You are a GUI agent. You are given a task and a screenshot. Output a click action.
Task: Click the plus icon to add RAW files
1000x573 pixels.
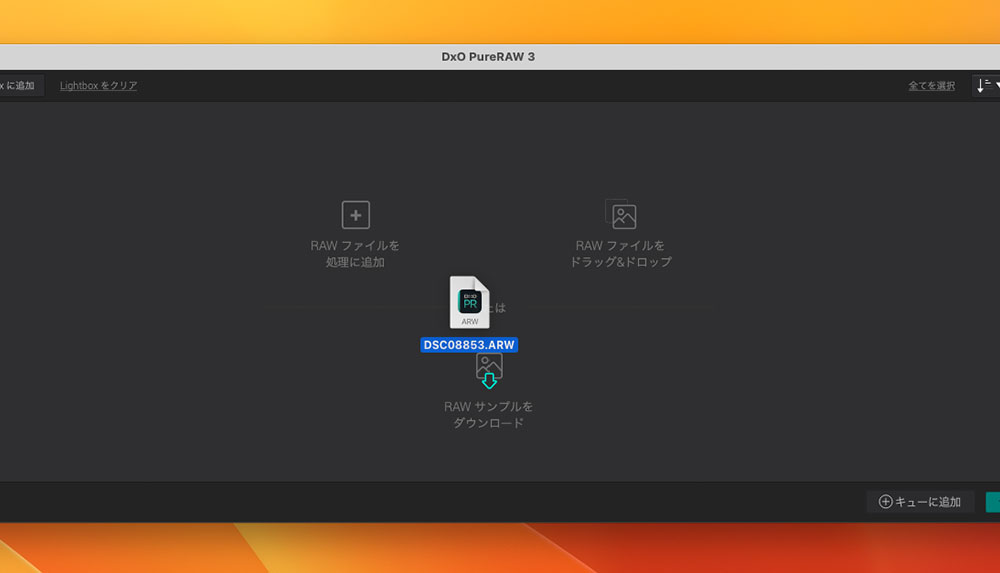[x=355, y=215]
